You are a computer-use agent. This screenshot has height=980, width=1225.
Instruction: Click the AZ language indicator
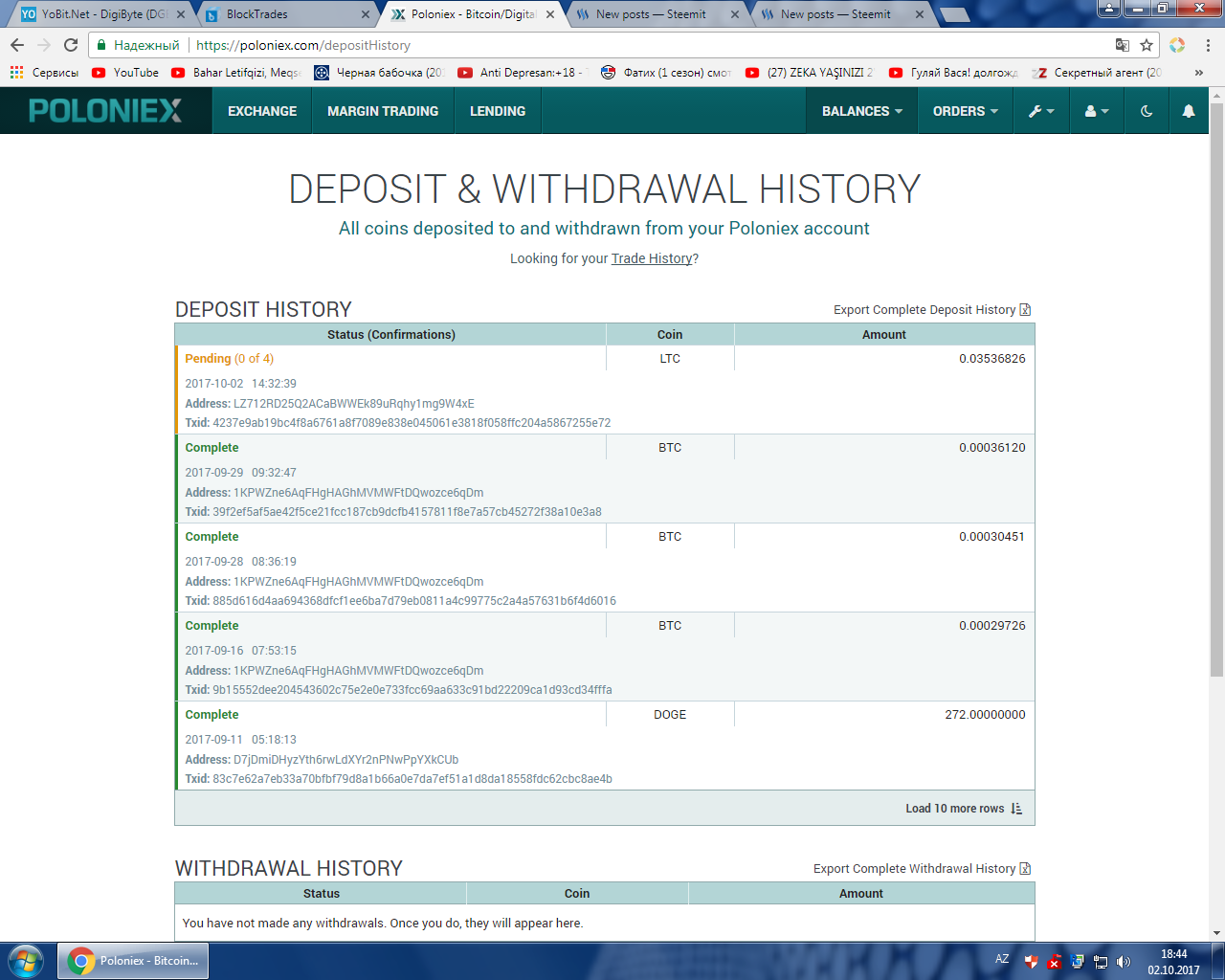pyautogui.click(x=1002, y=959)
